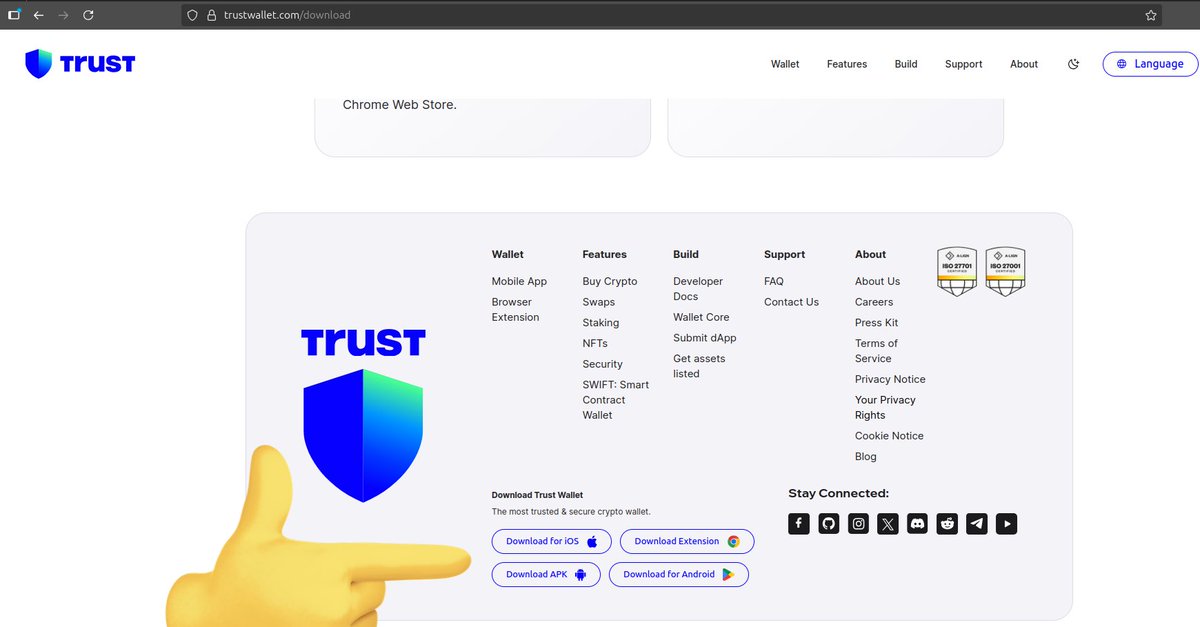Open the Build header menu
This screenshot has height=627, width=1200.
pos(906,64)
